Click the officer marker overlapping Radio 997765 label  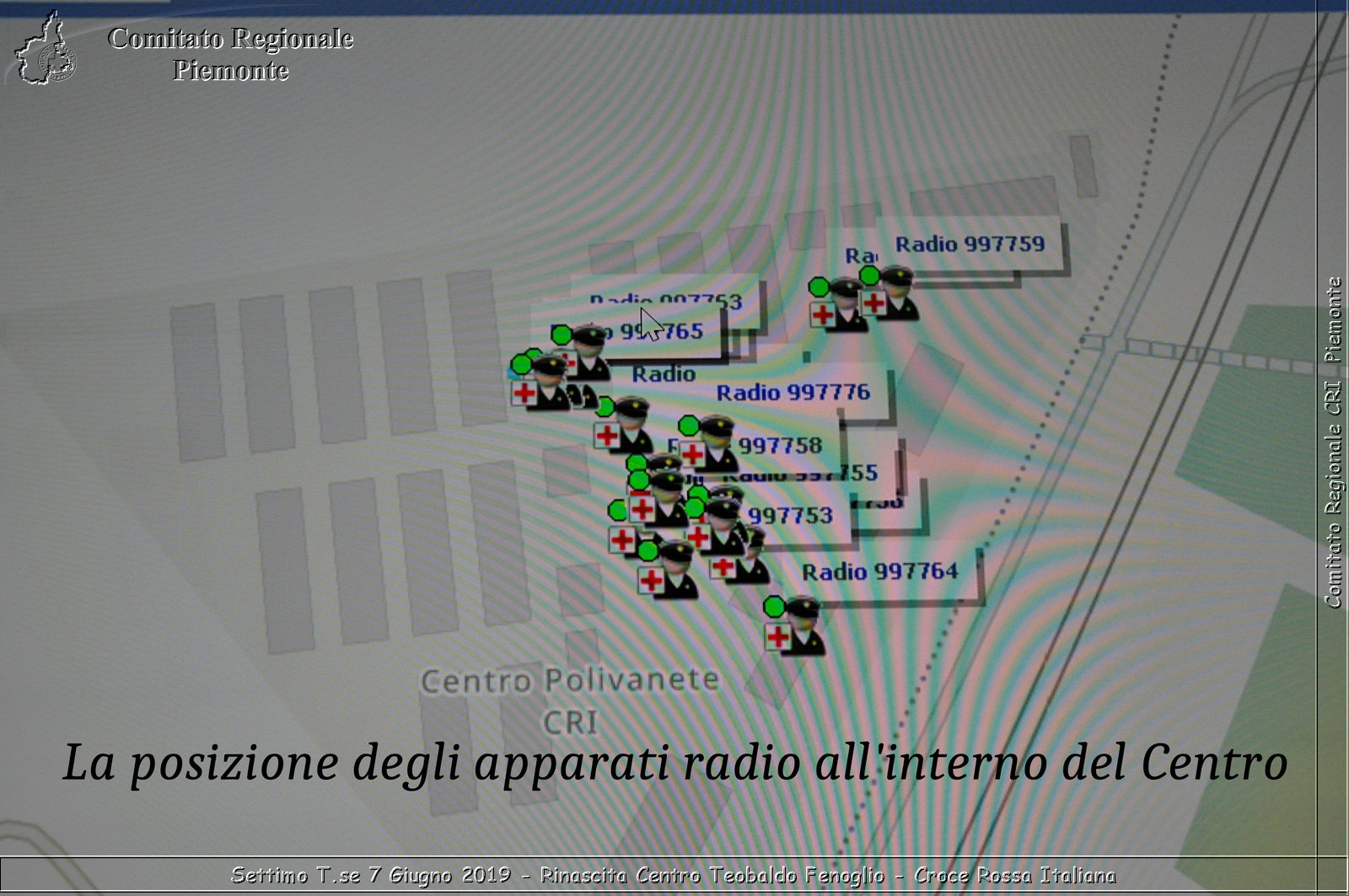(582, 351)
